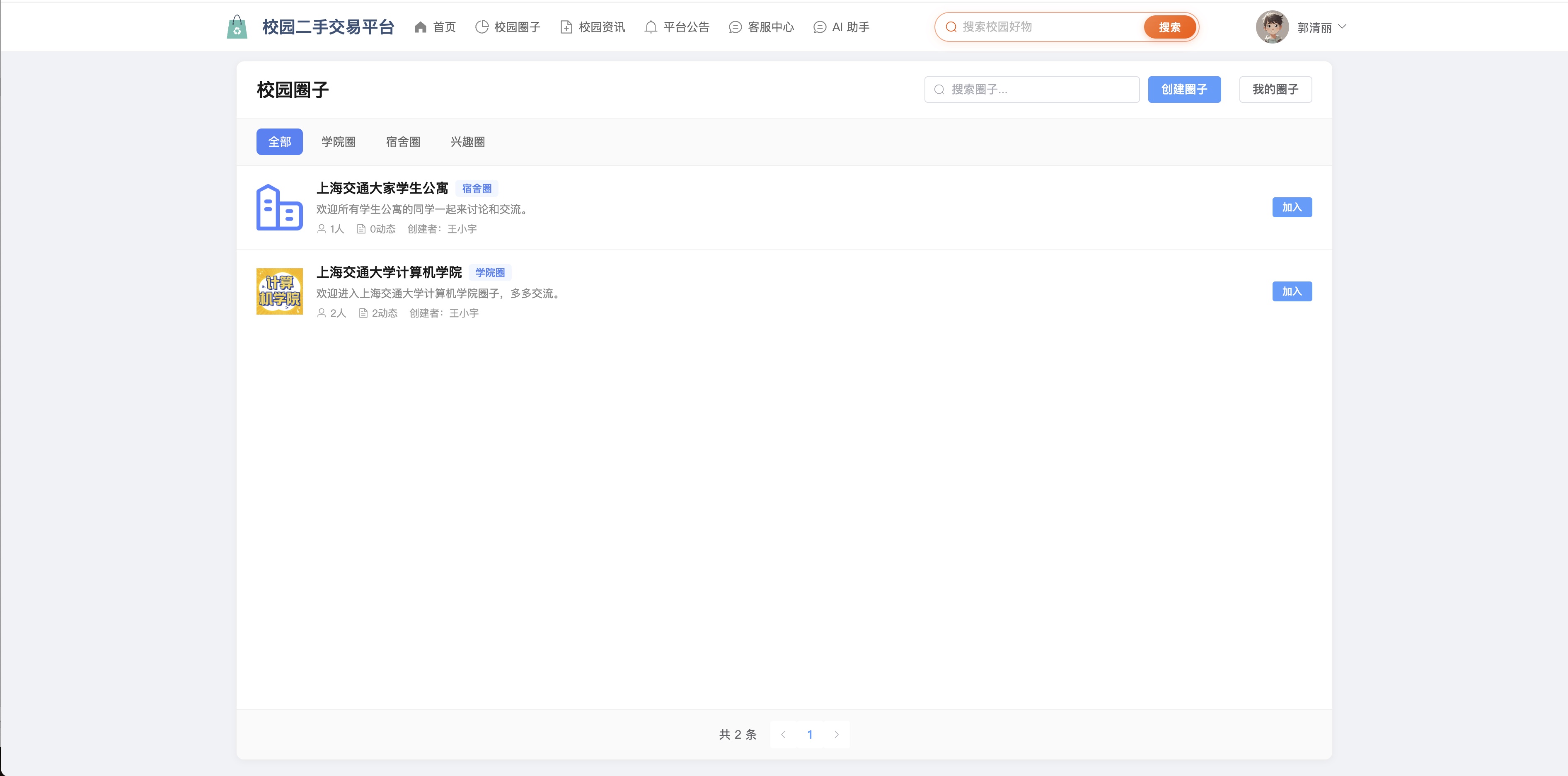Viewport: 1568px width, 776px height.
Task: Switch to the 宿舍圈 tab
Action: (403, 142)
